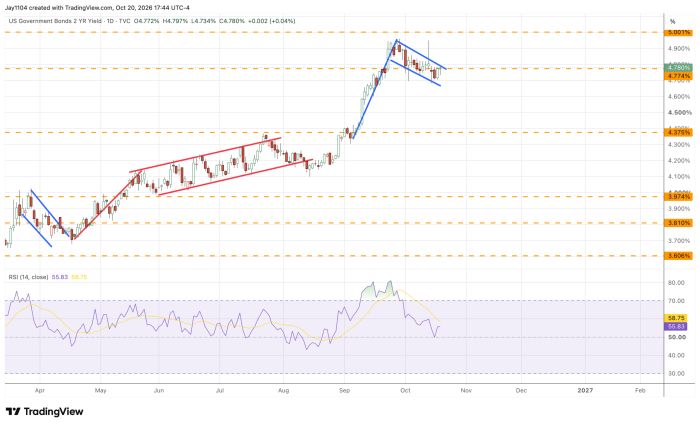Click the 3.974% orange price label

point(678,196)
